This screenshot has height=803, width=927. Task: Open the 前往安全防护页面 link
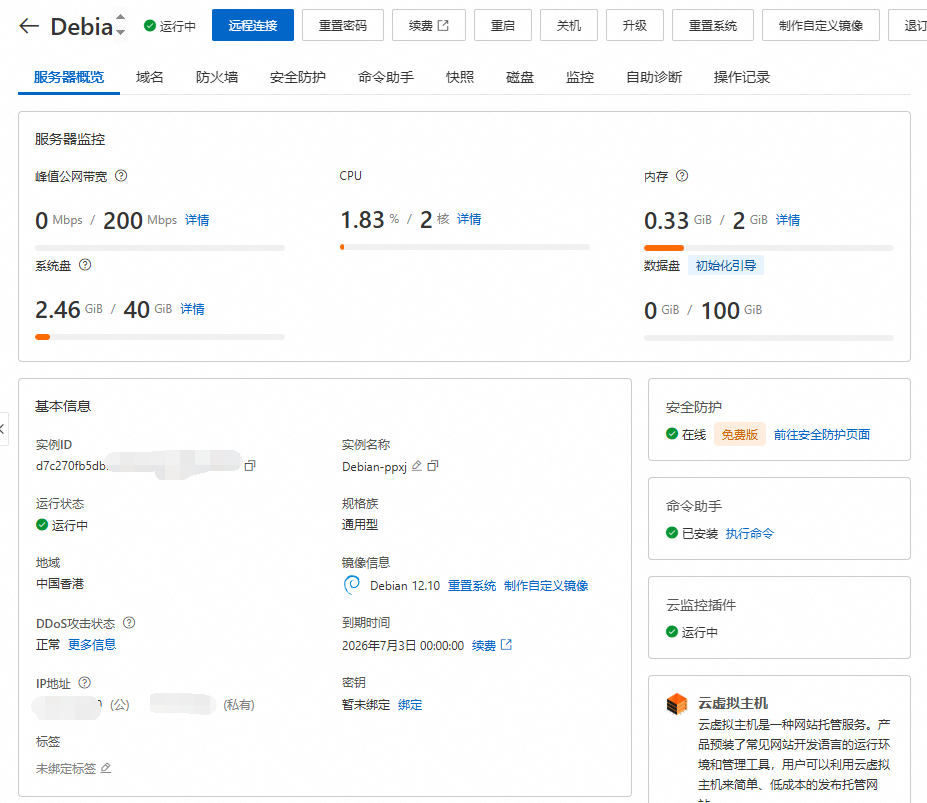[821, 435]
